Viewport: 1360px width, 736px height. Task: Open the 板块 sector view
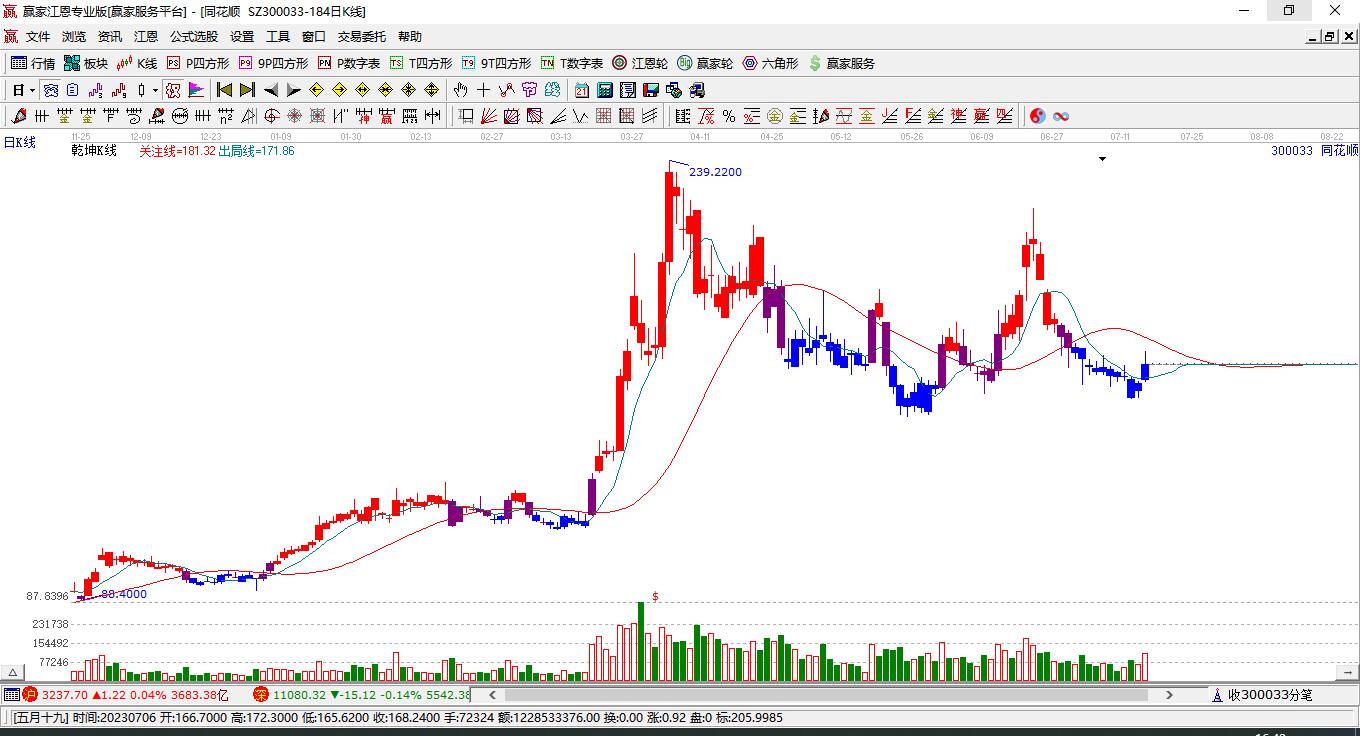point(86,63)
